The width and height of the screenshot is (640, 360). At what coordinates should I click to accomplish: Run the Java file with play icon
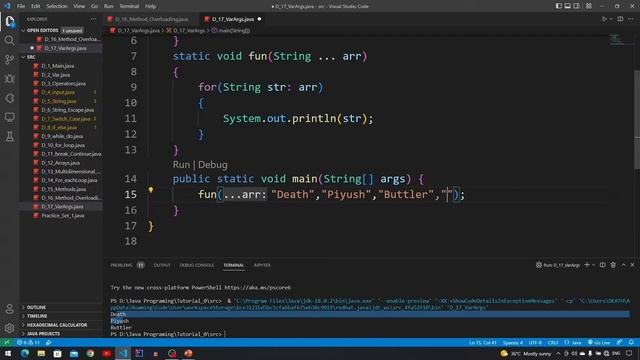604,19
